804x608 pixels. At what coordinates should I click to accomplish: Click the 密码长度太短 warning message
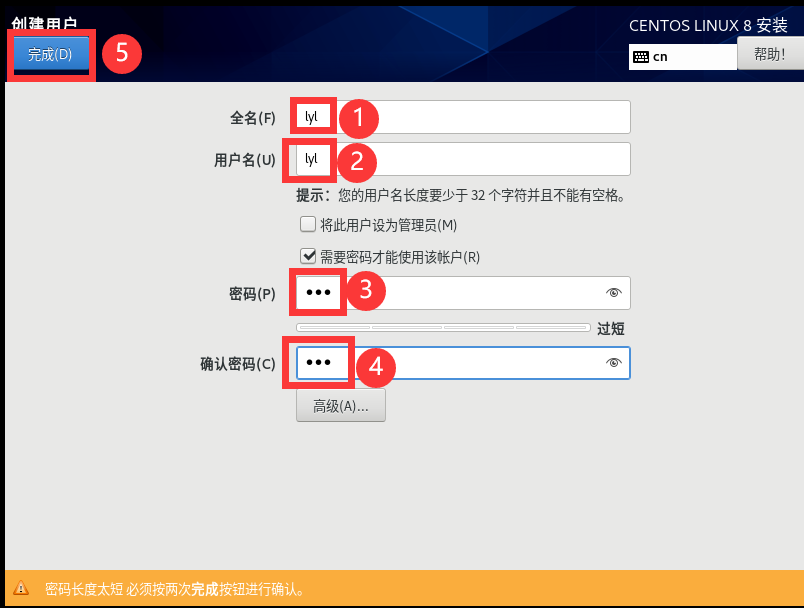pos(174,589)
